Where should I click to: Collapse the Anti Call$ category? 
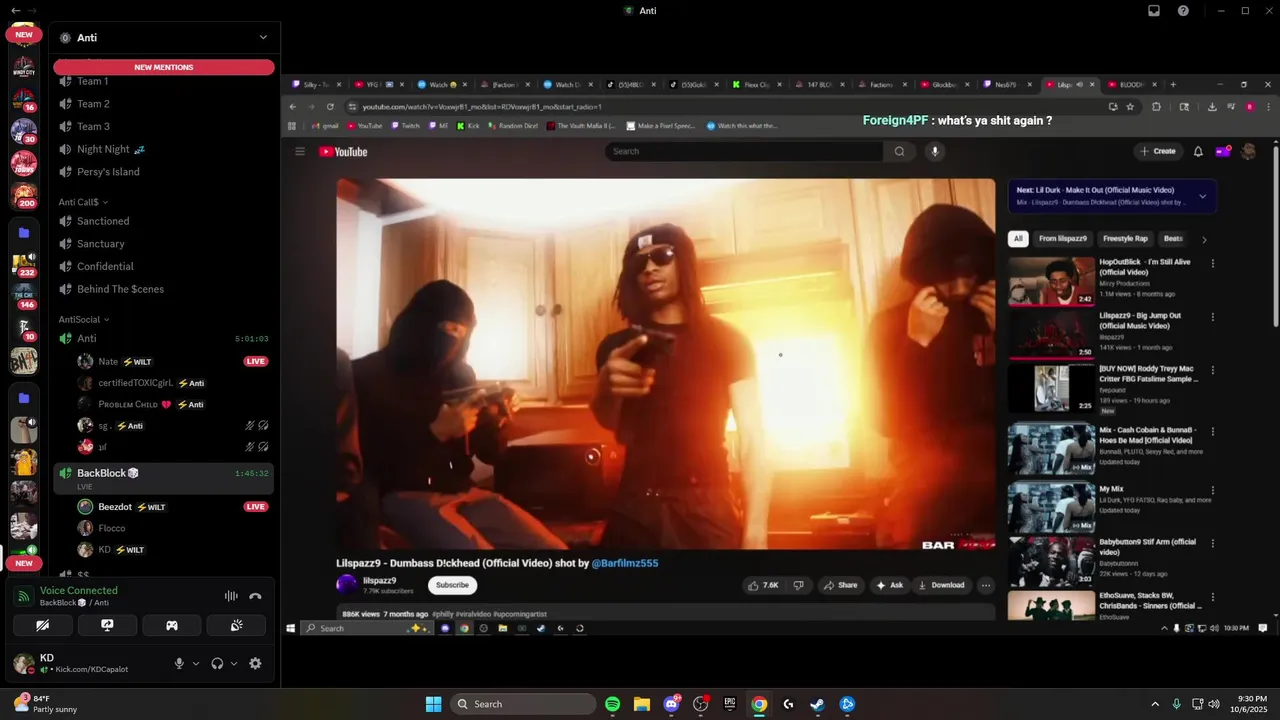click(83, 202)
